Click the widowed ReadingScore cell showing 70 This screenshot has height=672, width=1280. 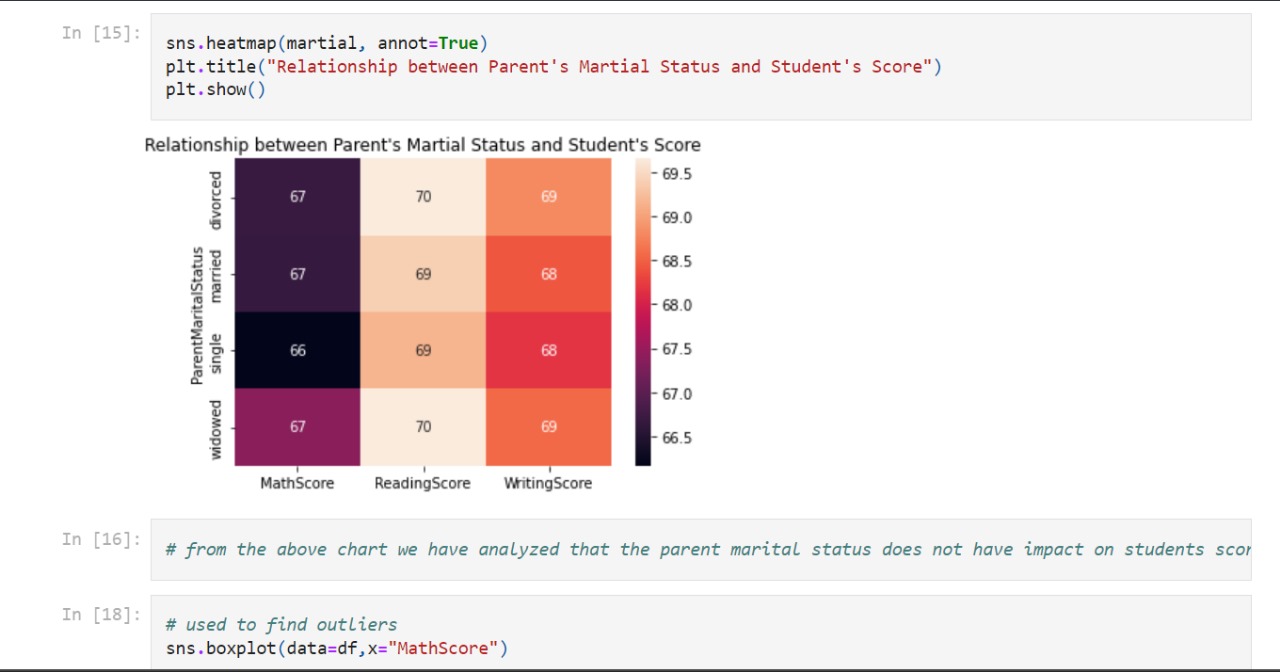point(423,427)
